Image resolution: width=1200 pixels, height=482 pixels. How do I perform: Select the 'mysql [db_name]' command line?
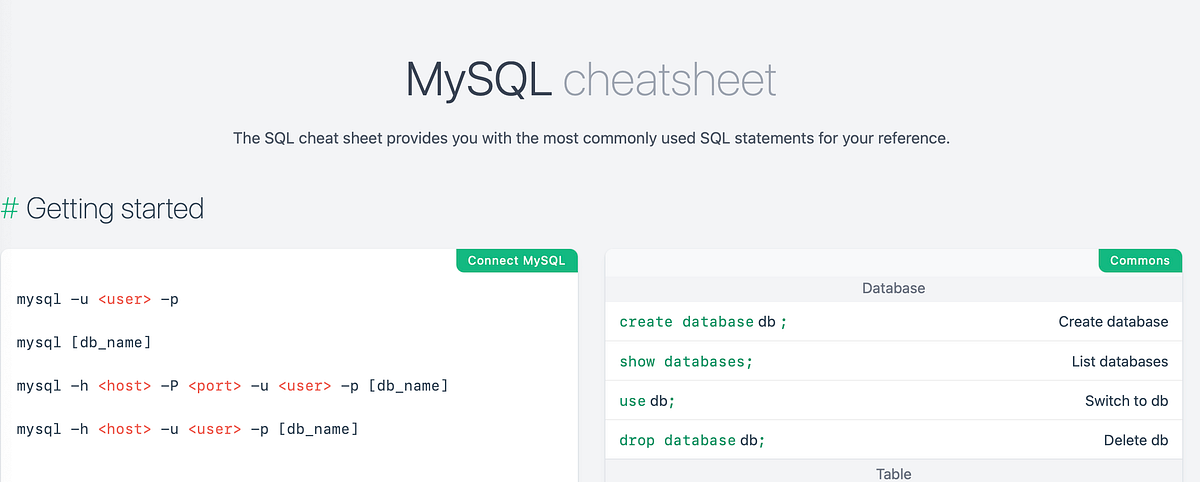click(84, 342)
